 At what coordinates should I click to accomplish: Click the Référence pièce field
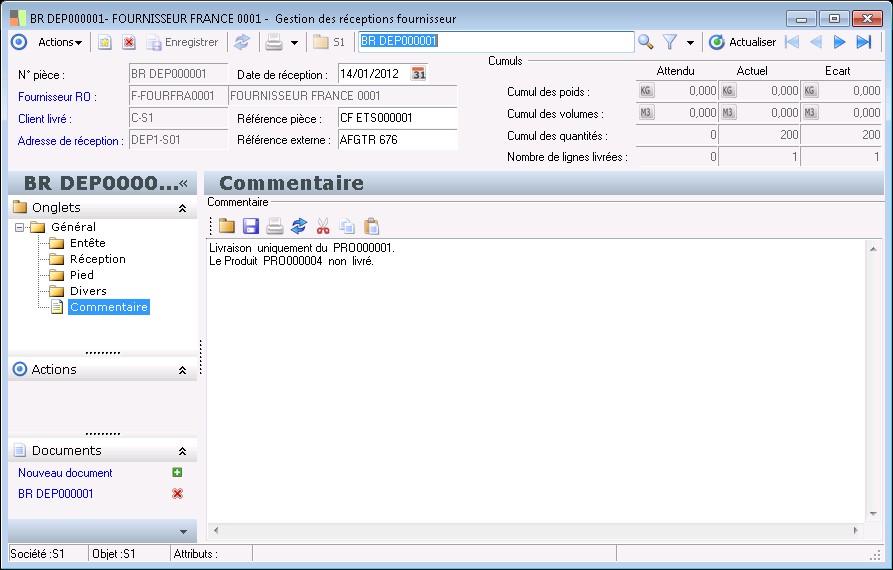(x=398, y=118)
